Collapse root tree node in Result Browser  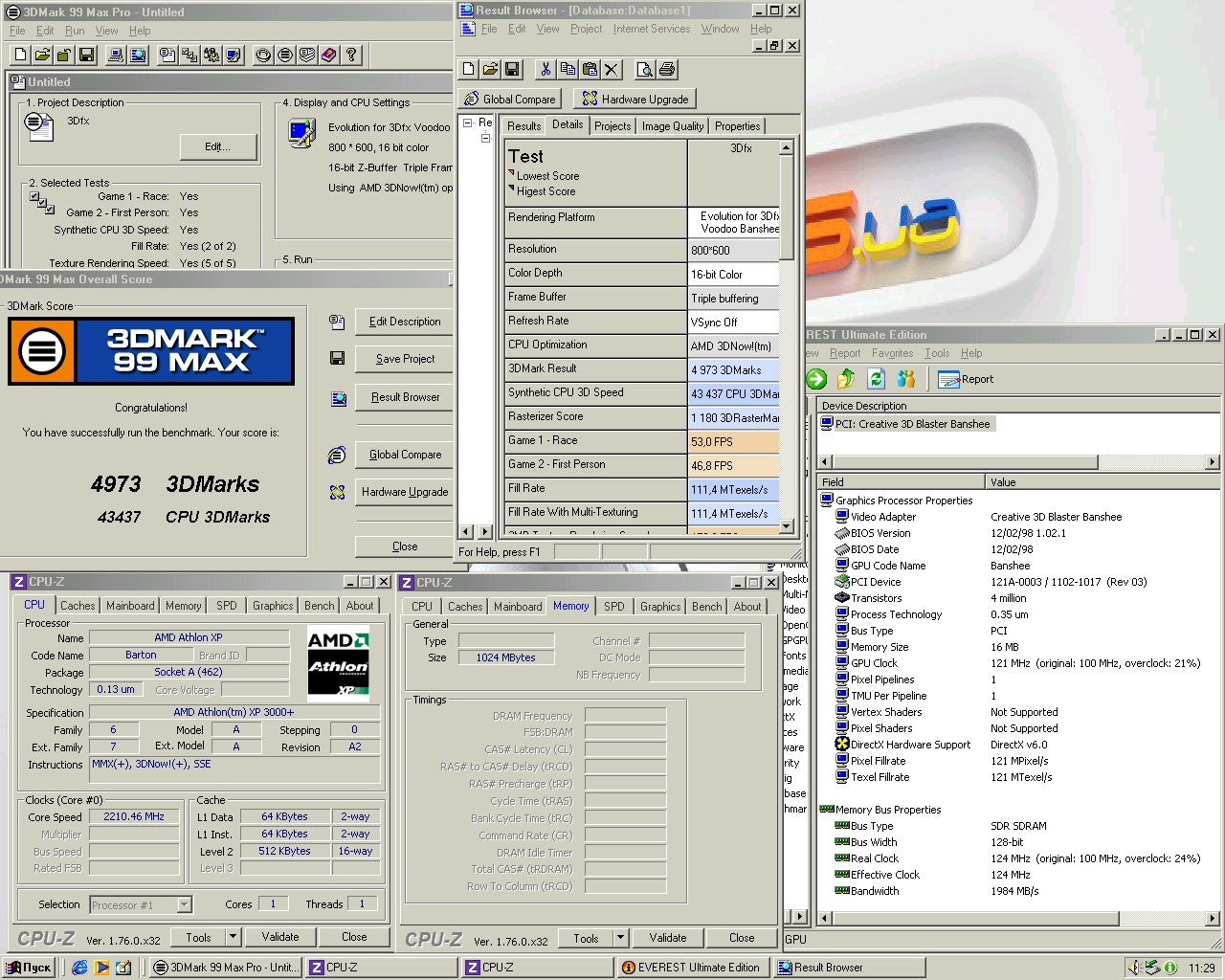click(x=467, y=122)
